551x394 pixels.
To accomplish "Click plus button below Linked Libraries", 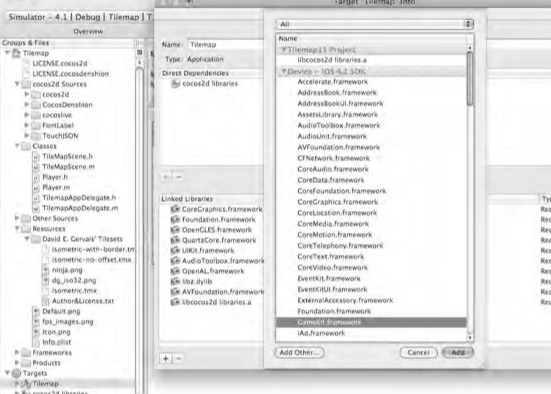I will [166, 359].
